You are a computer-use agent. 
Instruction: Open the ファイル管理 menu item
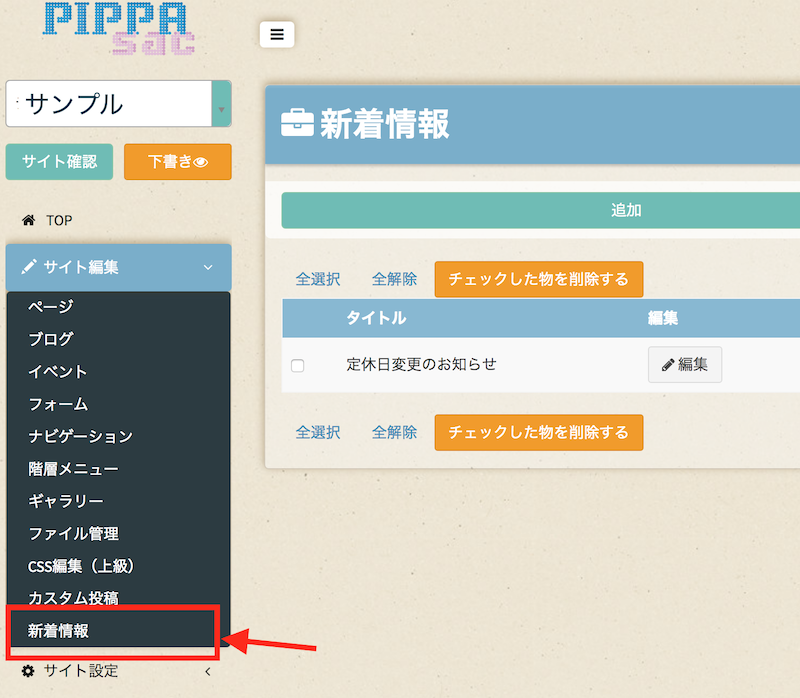tap(73, 534)
